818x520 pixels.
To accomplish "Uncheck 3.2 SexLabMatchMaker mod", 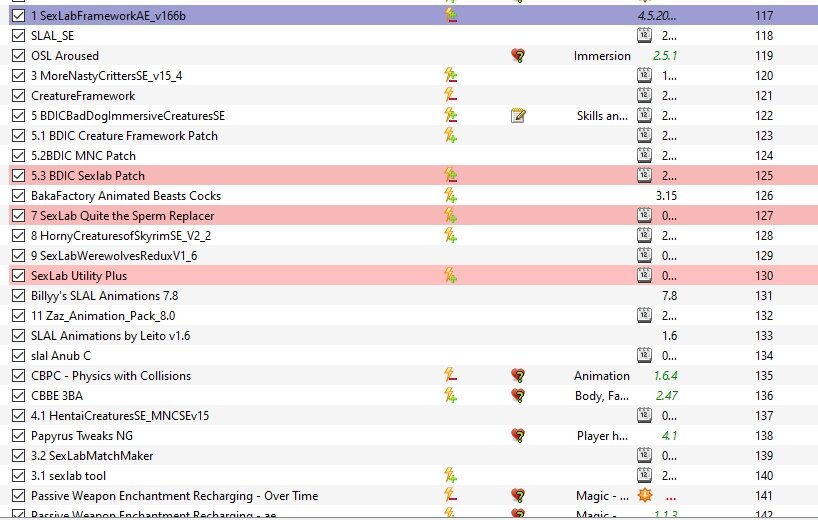I will point(18,456).
